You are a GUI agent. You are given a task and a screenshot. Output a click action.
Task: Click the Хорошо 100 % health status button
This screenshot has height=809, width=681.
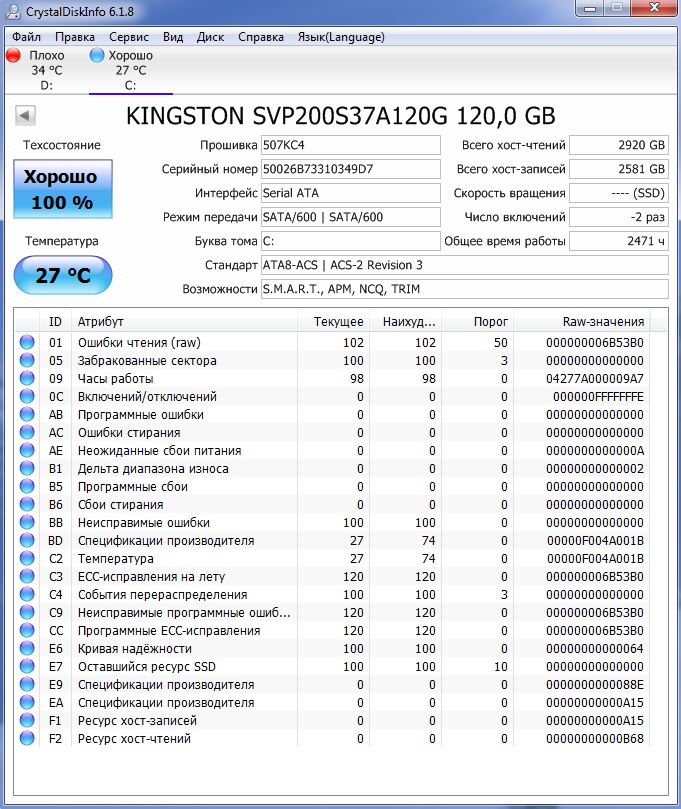pyautogui.click(x=62, y=189)
